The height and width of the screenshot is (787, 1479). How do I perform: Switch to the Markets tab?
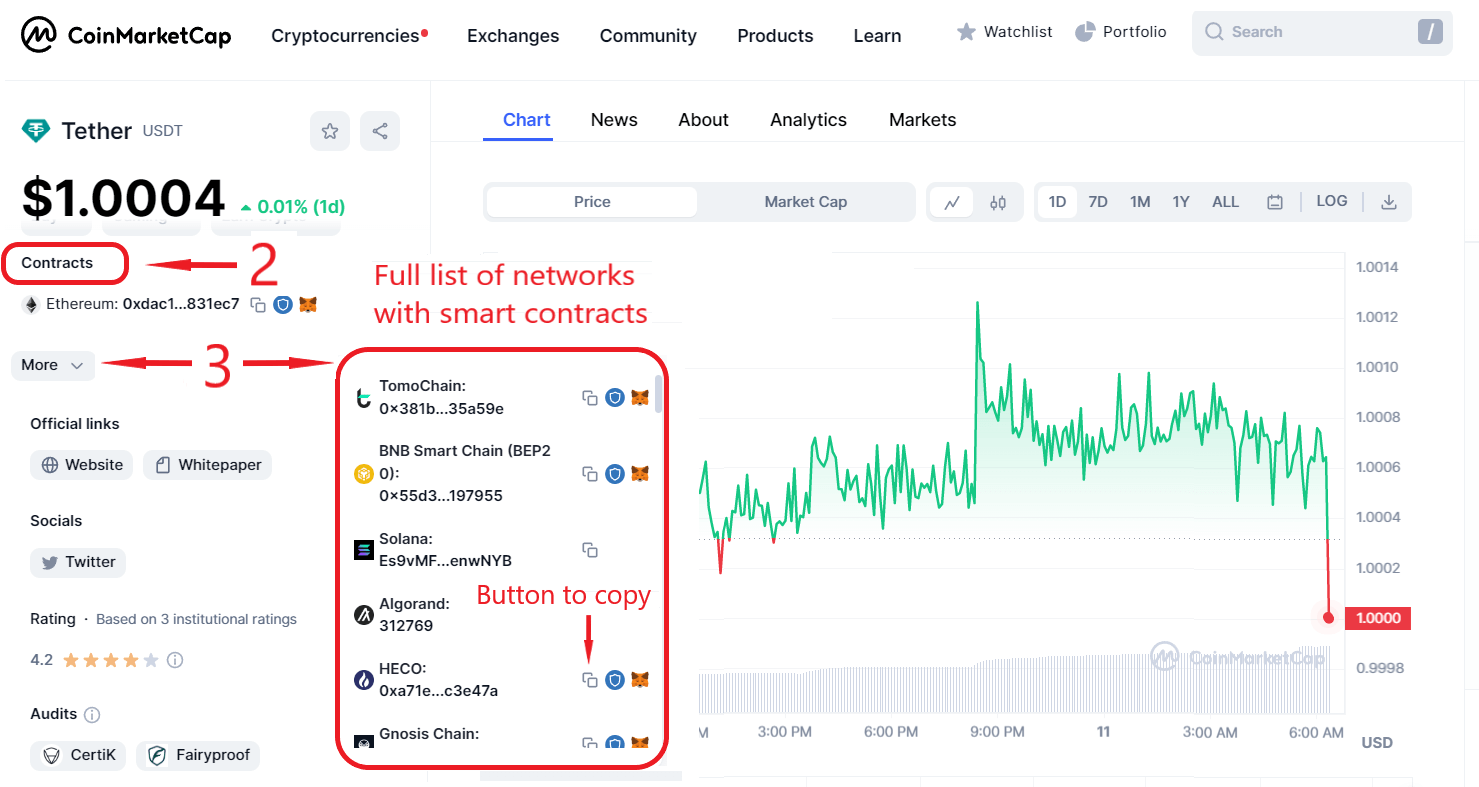click(x=922, y=120)
